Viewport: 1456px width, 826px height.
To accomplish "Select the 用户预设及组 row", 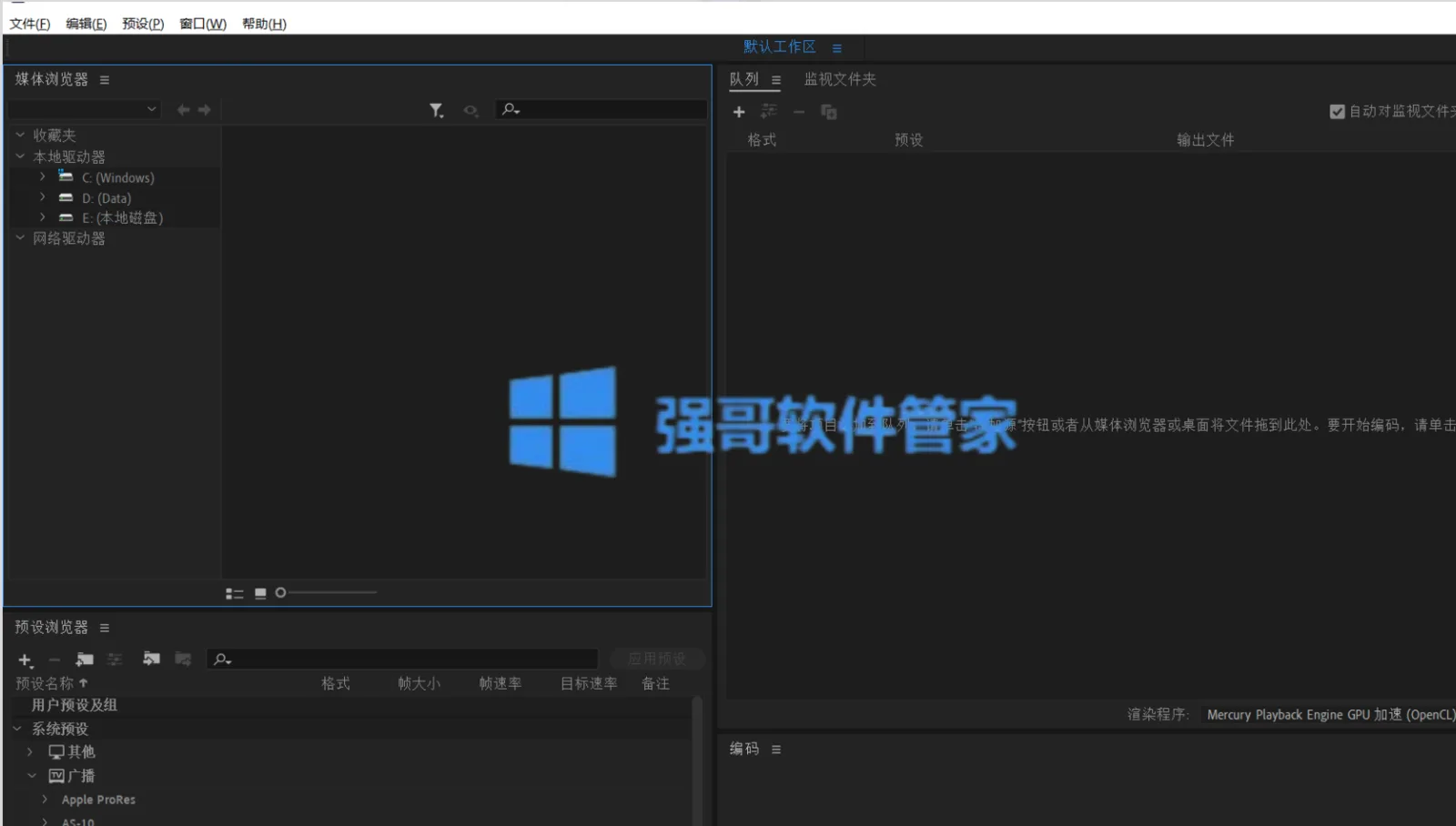I will [x=351, y=705].
